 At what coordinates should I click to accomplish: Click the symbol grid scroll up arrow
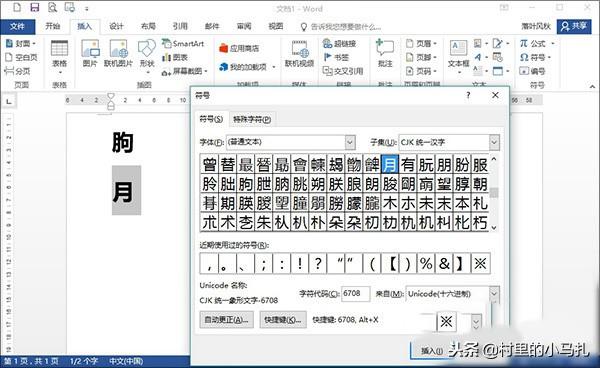tap(494, 159)
